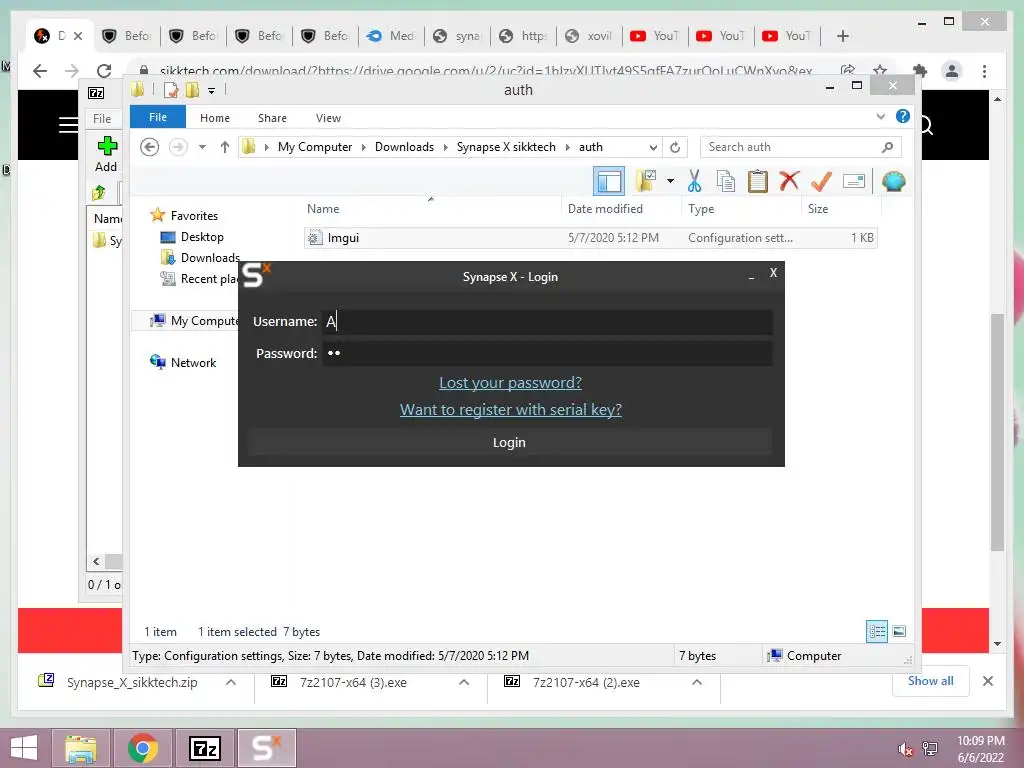Click the Synapse X Login button
The image size is (1024, 768).
point(509,442)
